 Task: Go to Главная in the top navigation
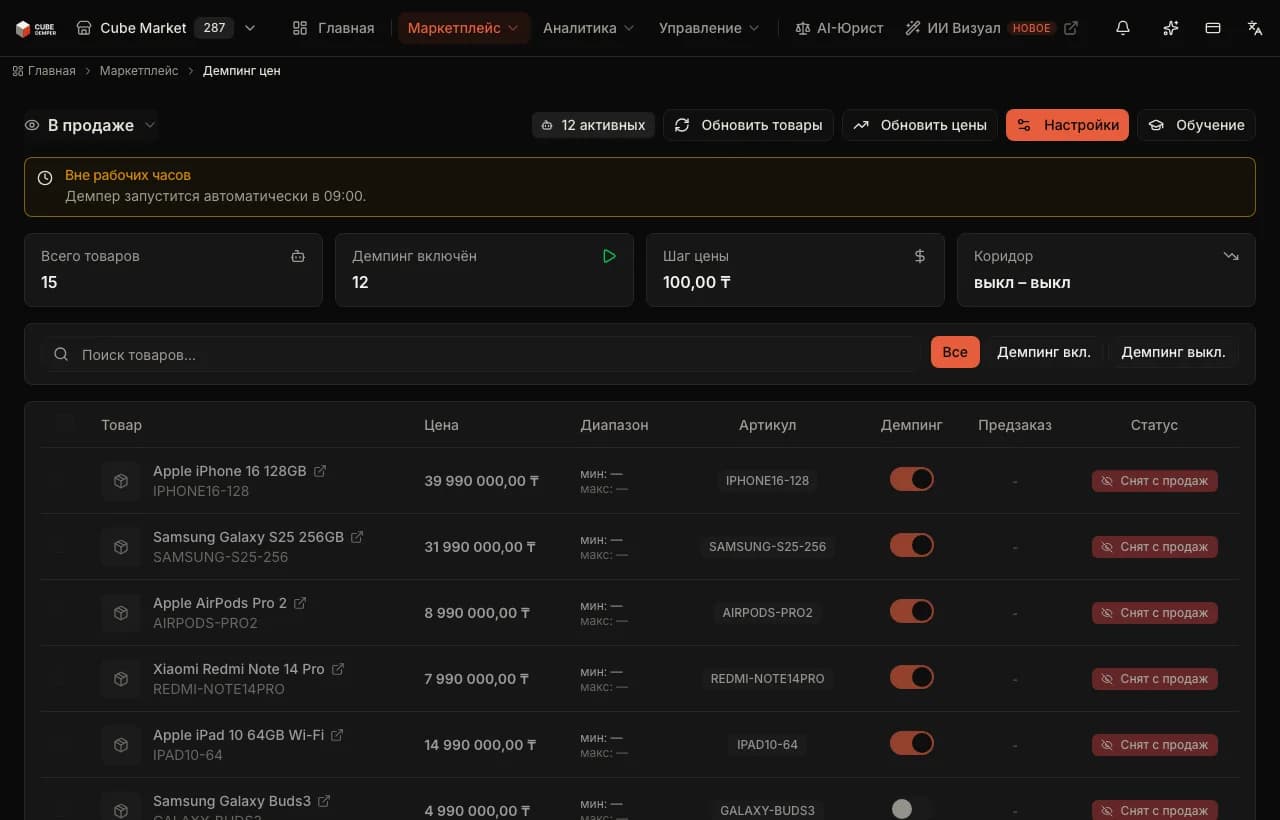(x=333, y=28)
